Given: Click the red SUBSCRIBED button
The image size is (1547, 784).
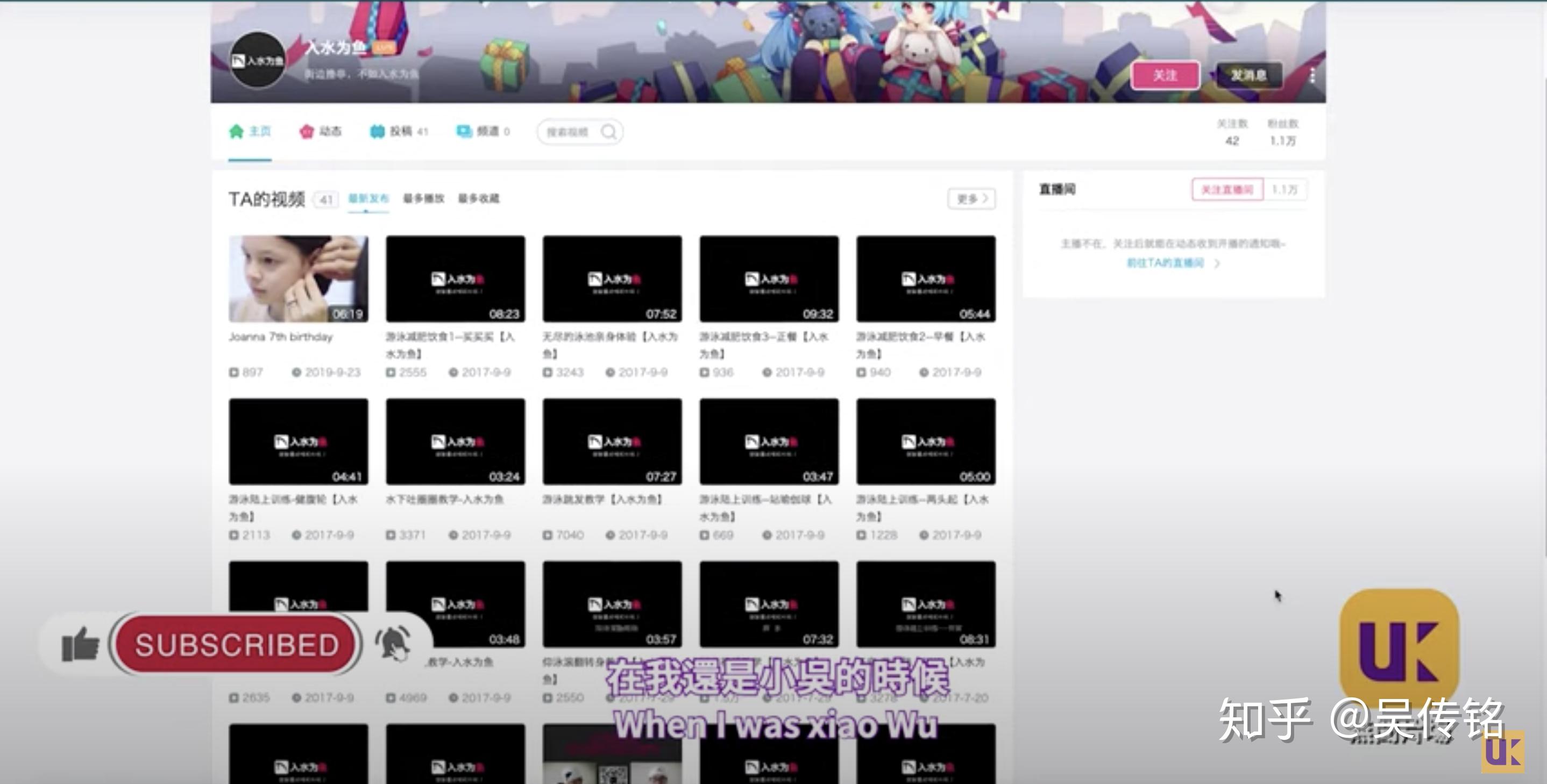Looking at the screenshot, I should point(236,645).
